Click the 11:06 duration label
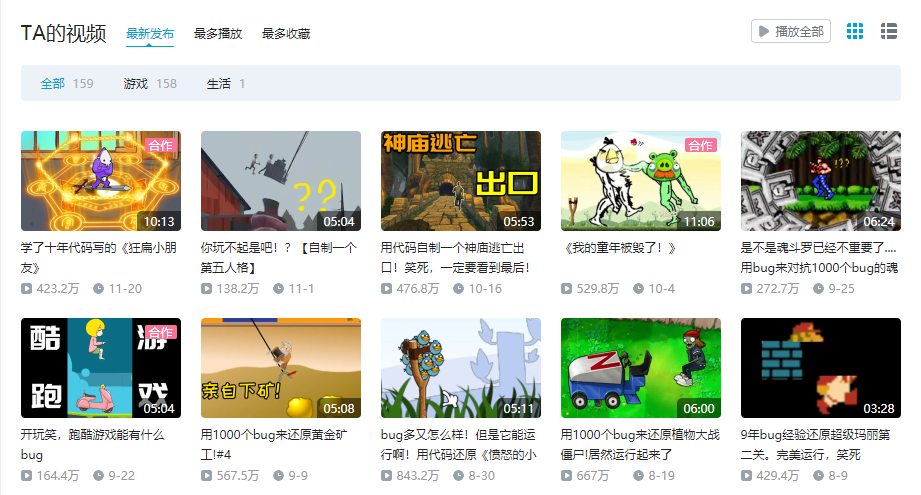 (x=699, y=221)
